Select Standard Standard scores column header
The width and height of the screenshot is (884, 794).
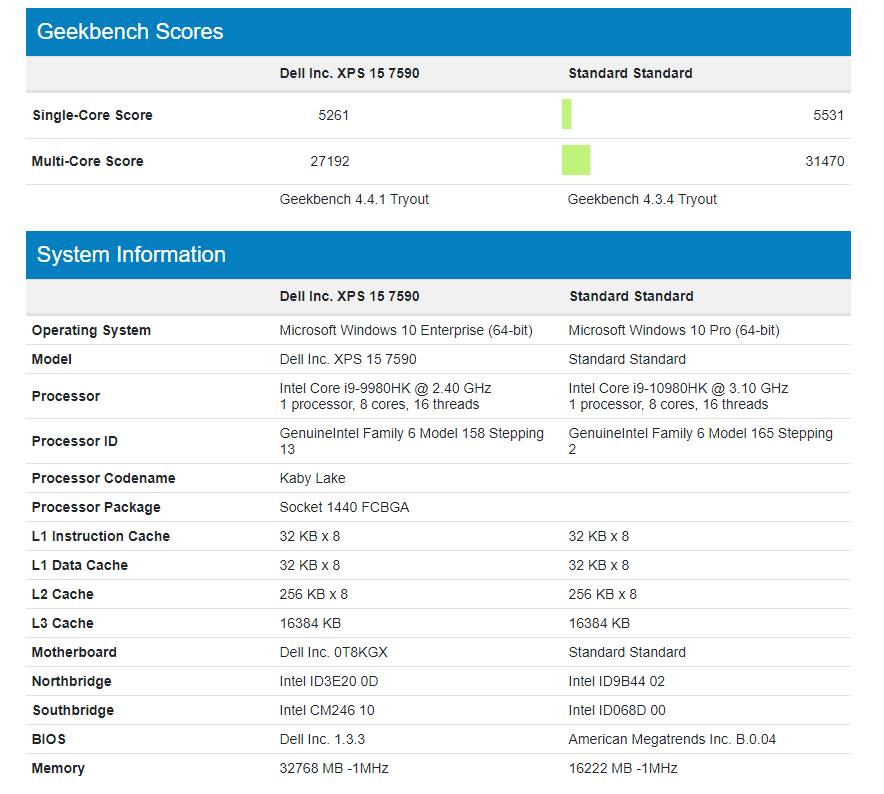630,73
